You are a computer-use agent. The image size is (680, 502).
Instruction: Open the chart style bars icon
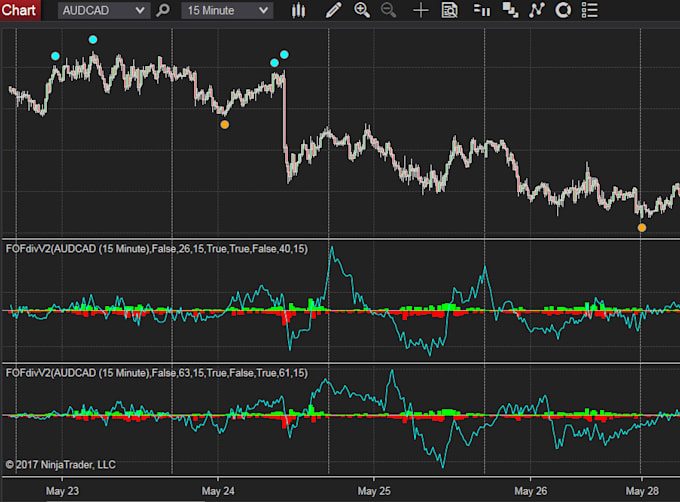pos(298,11)
